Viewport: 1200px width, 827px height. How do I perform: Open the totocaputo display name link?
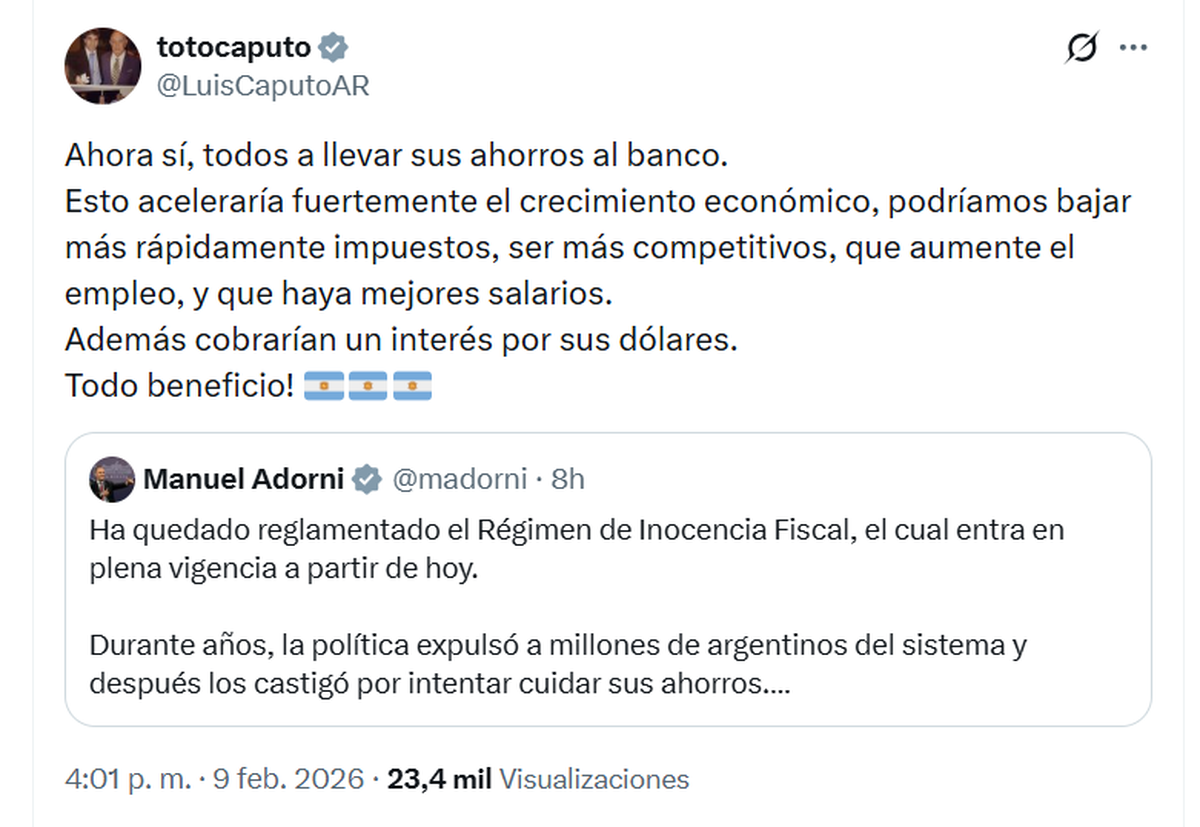click(235, 47)
